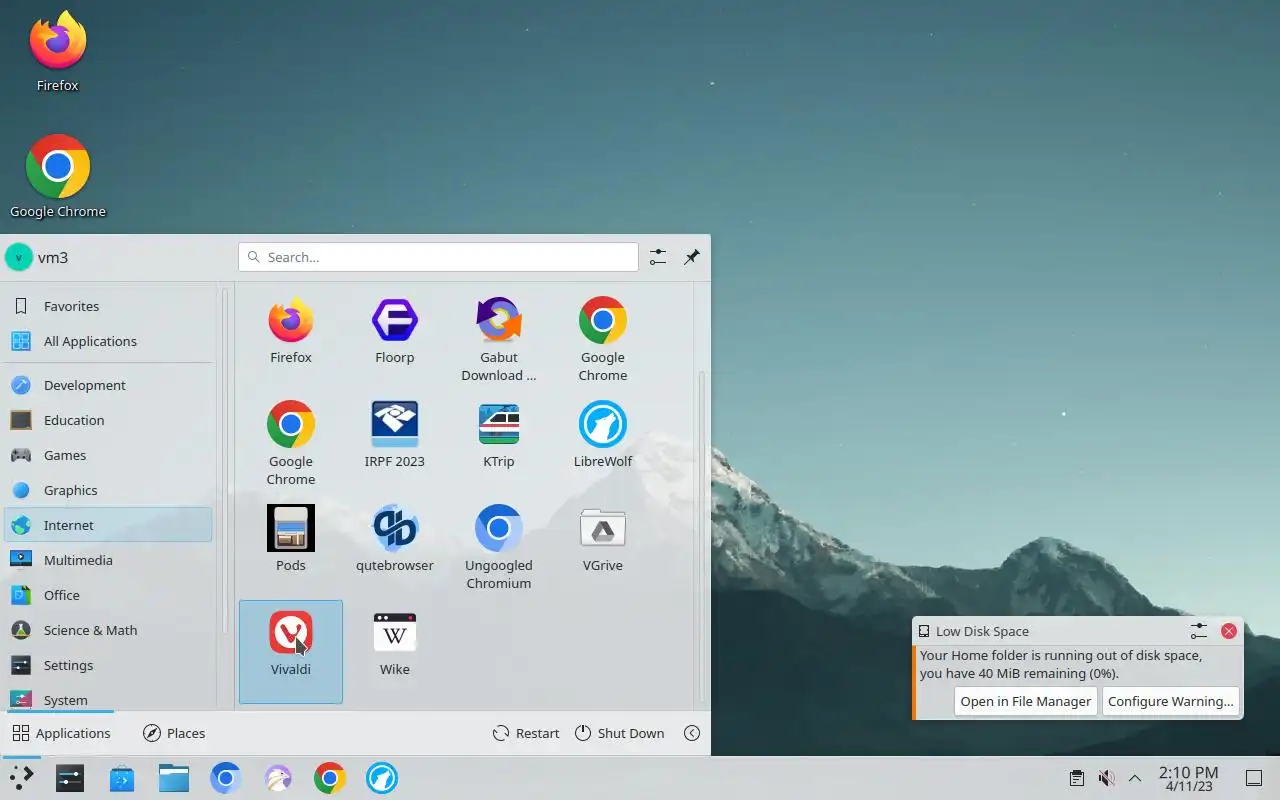1280x800 pixels.
Task: Expand hidden system tray icons arrow
Action: tap(1135, 778)
